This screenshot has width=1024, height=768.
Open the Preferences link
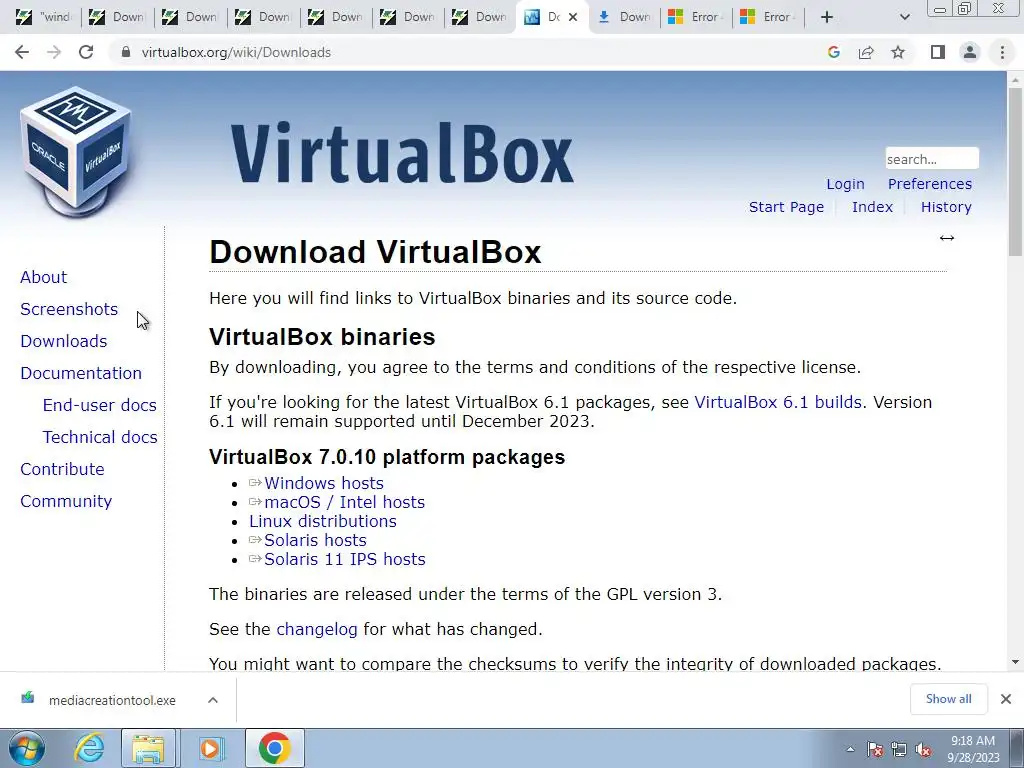pos(929,184)
